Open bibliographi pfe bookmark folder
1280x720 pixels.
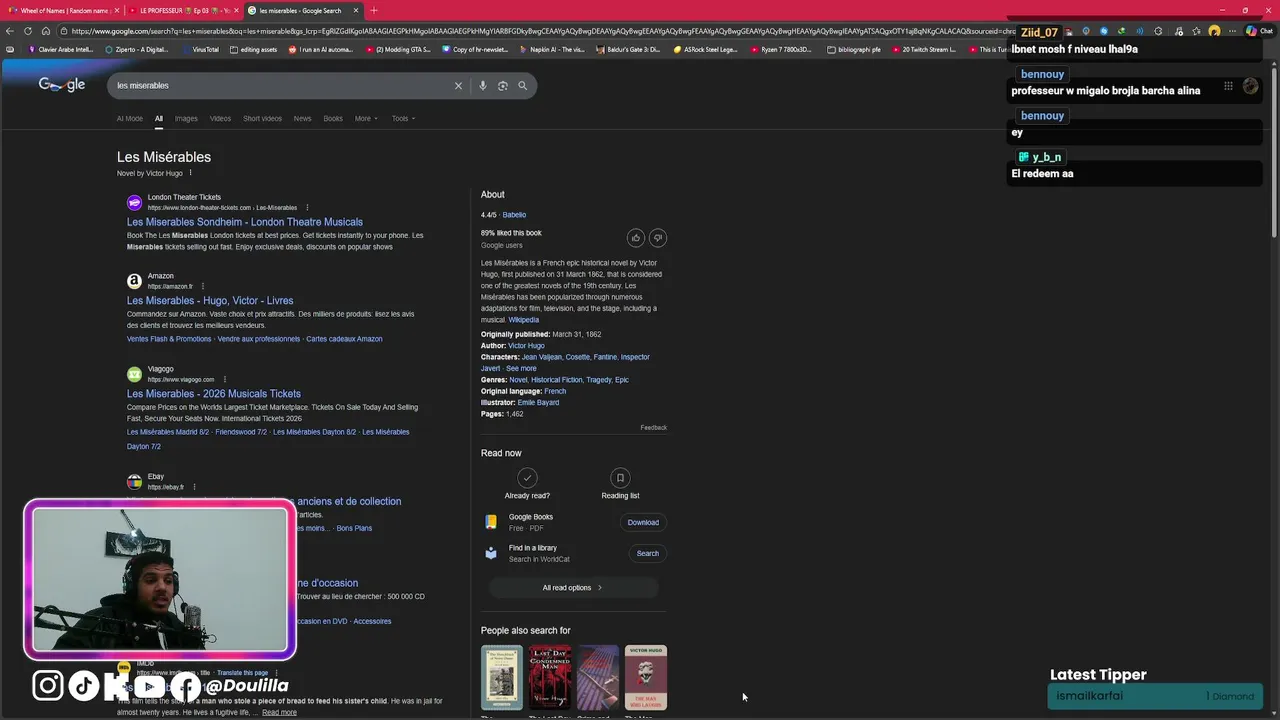tap(854, 49)
